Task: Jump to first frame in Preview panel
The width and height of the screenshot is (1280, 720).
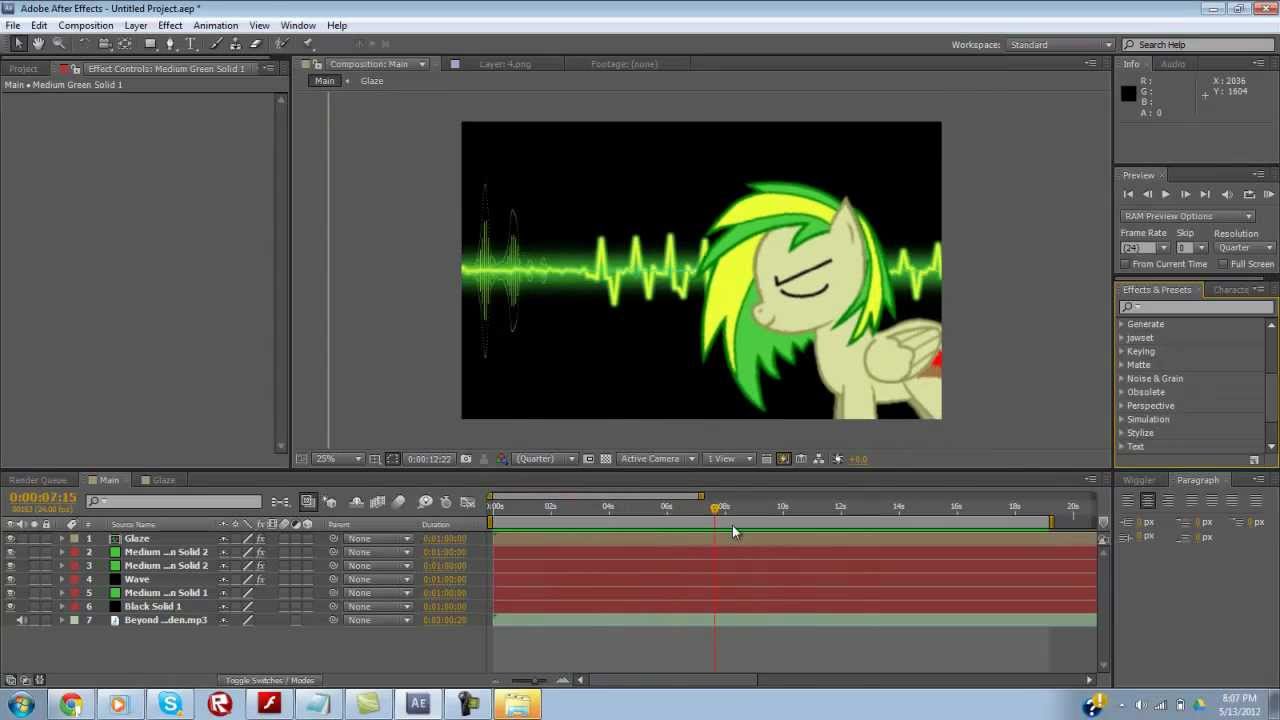Action: tap(1128, 195)
